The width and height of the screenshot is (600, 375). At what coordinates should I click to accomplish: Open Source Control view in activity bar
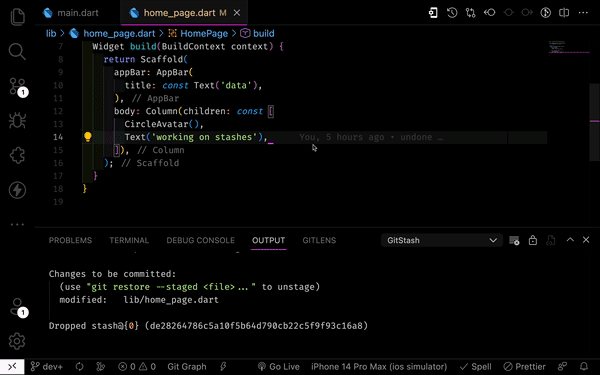[18, 87]
